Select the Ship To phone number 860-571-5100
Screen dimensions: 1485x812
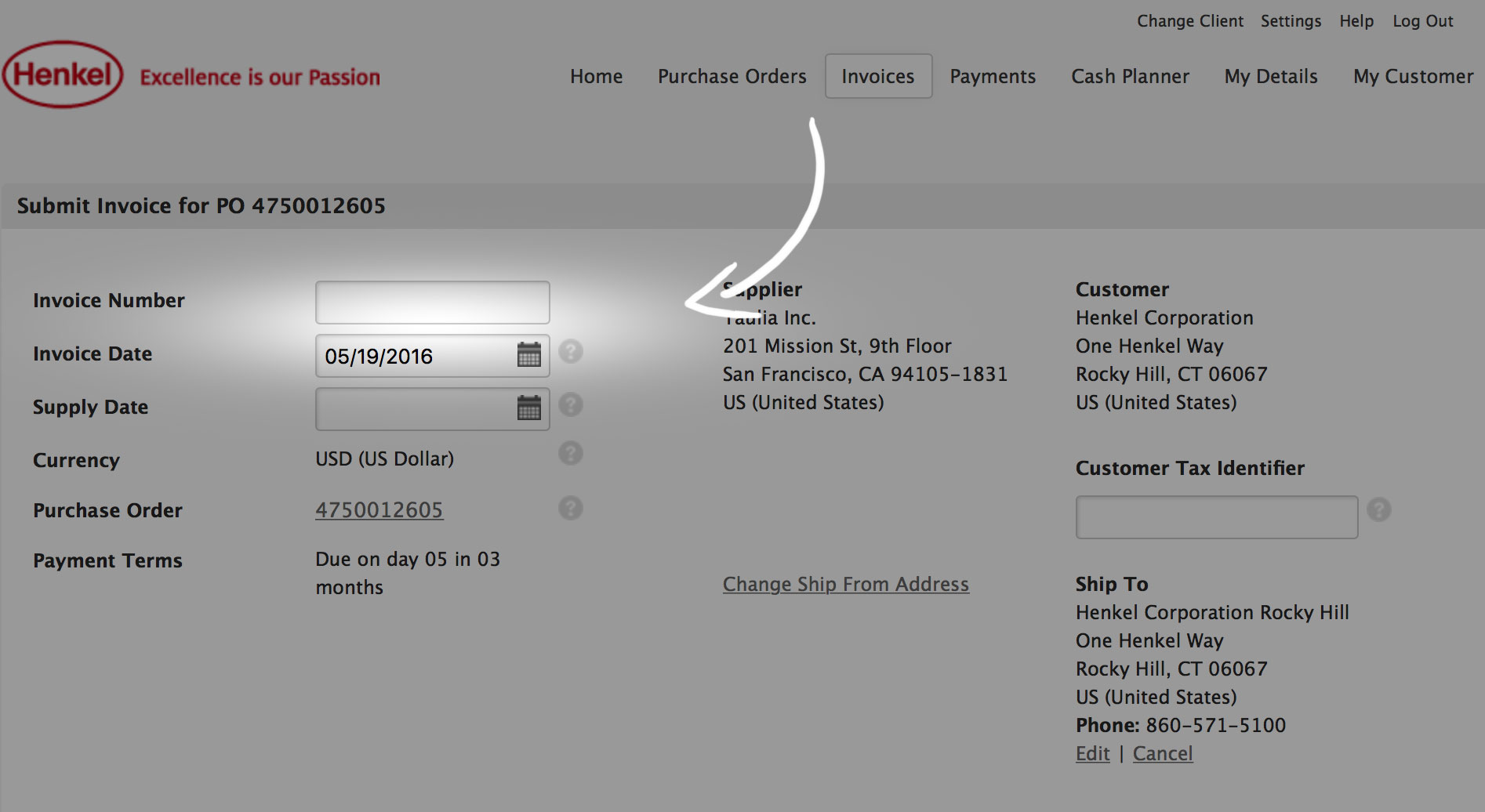click(x=1216, y=725)
